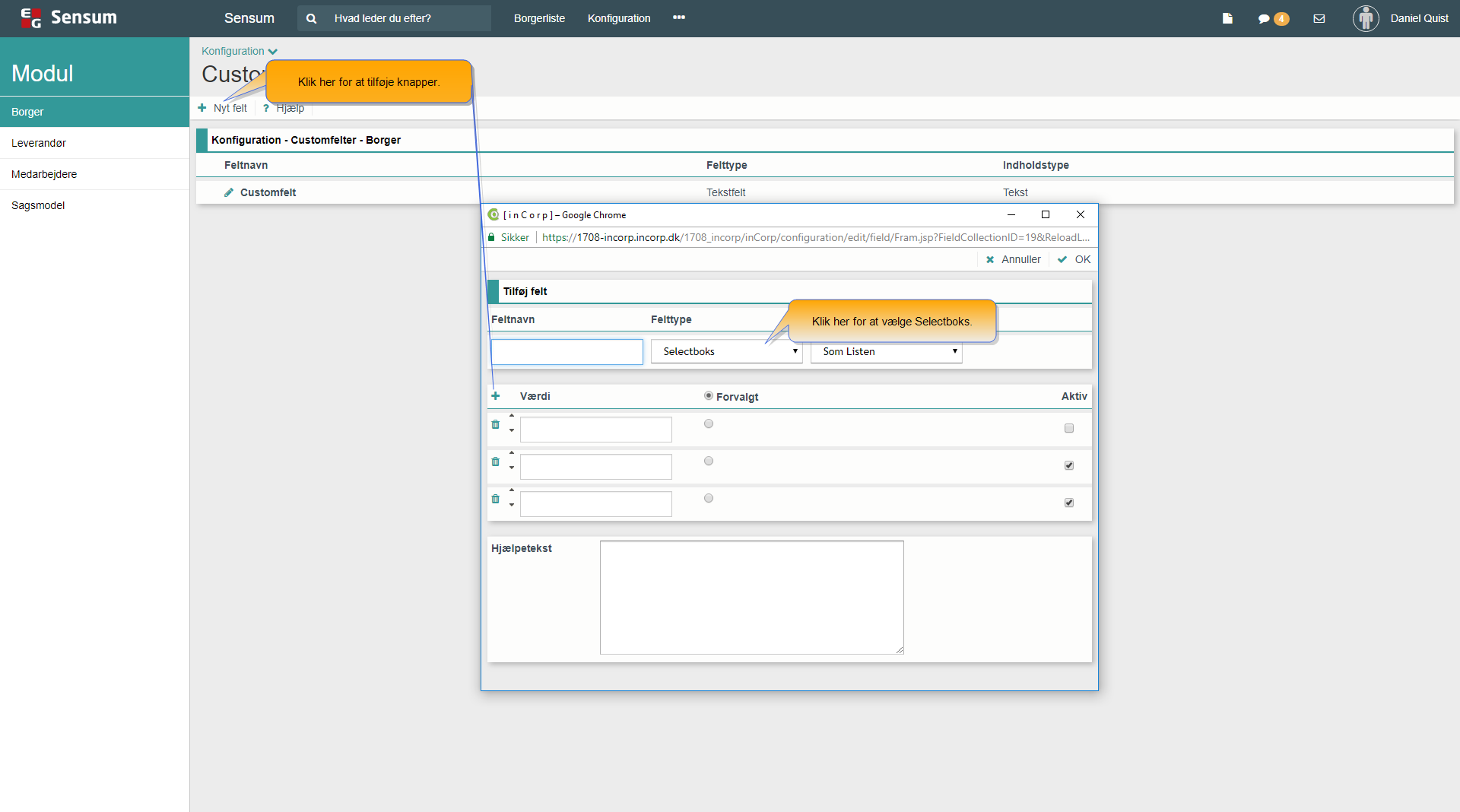Click the plus icon to add a value row
The width and height of the screenshot is (1460, 812).
click(x=496, y=396)
